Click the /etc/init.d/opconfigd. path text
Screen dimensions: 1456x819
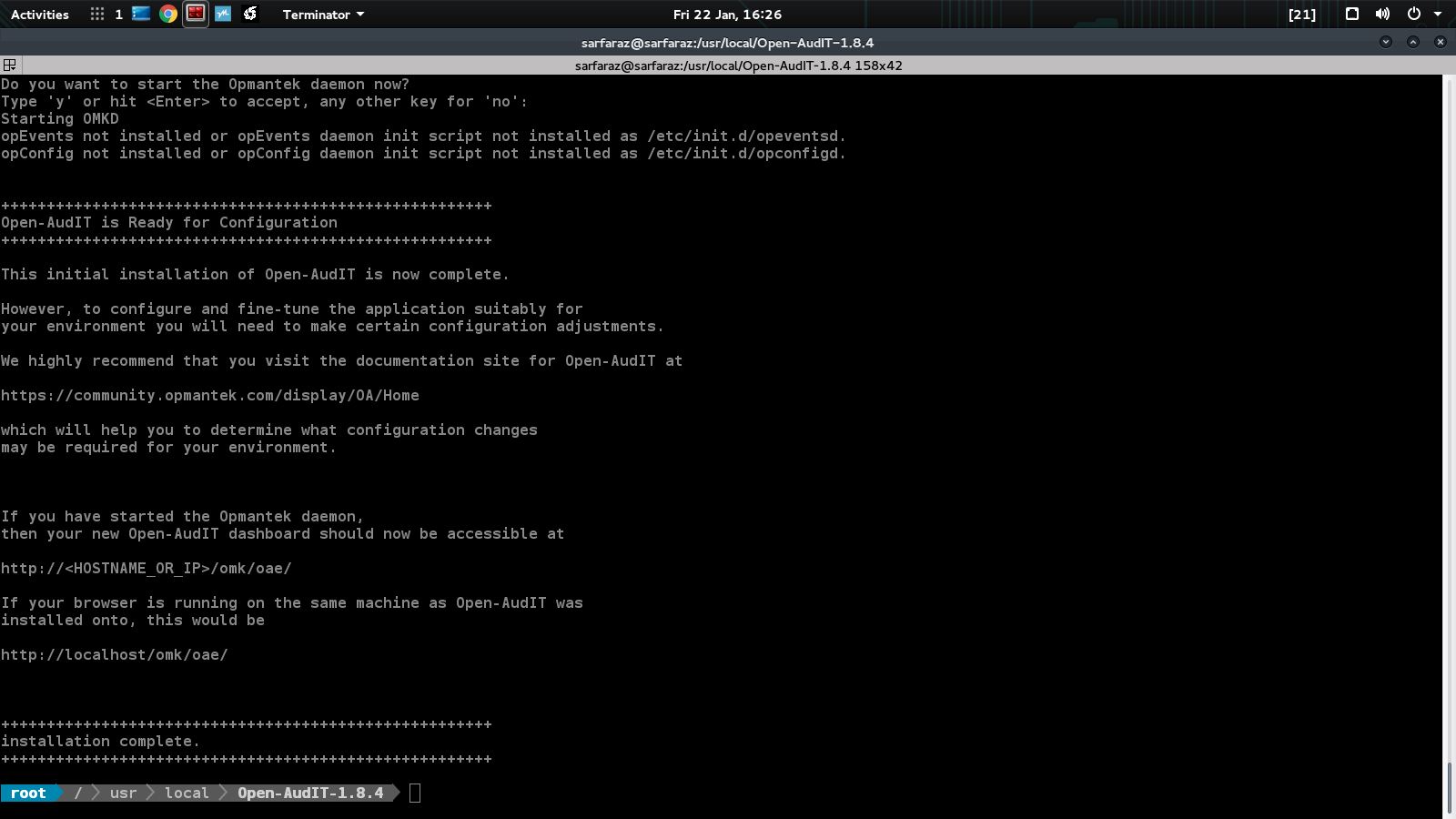click(x=746, y=154)
